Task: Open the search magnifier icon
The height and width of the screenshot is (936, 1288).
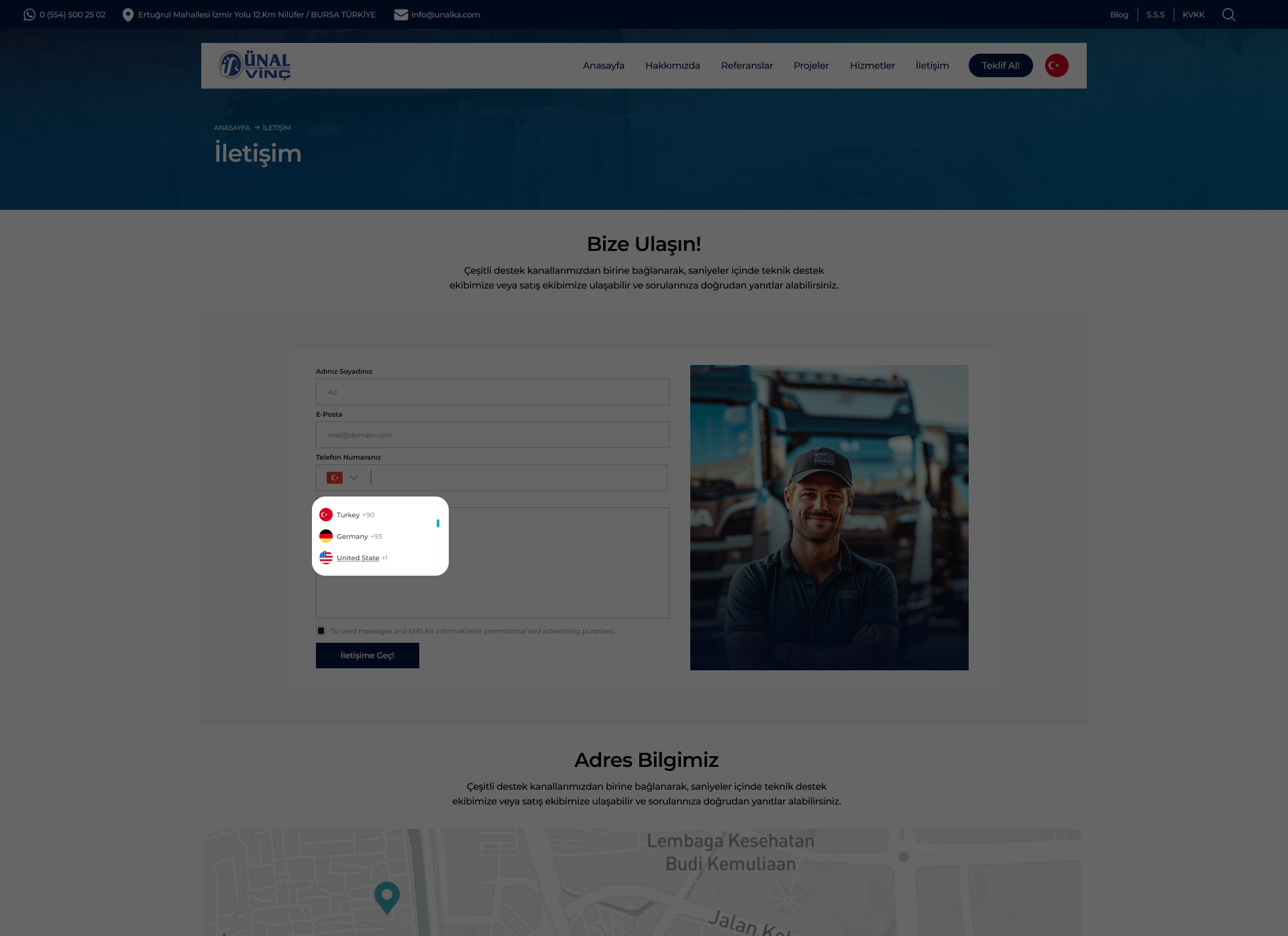Action: point(1228,15)
